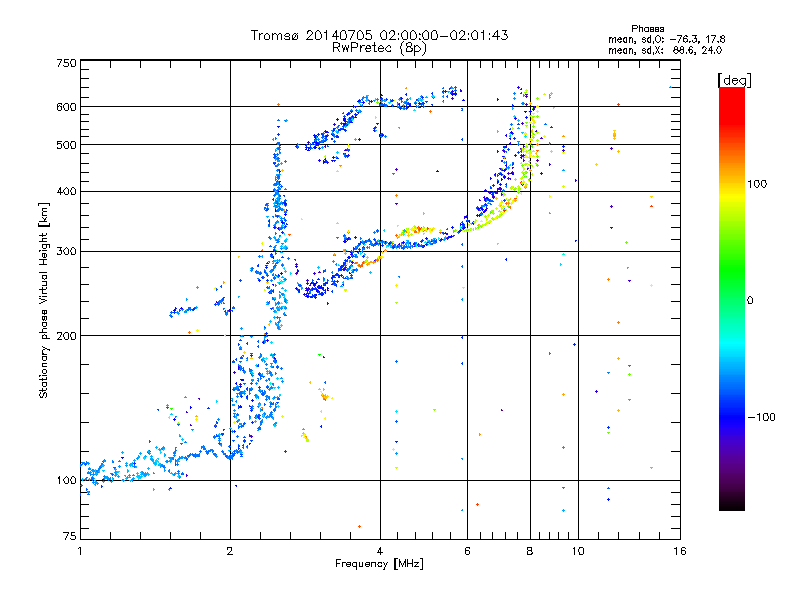Select the 'mean, sd,X: 88.6, 24.0' line
Screen dimensions: 800x600
(665, 50)
